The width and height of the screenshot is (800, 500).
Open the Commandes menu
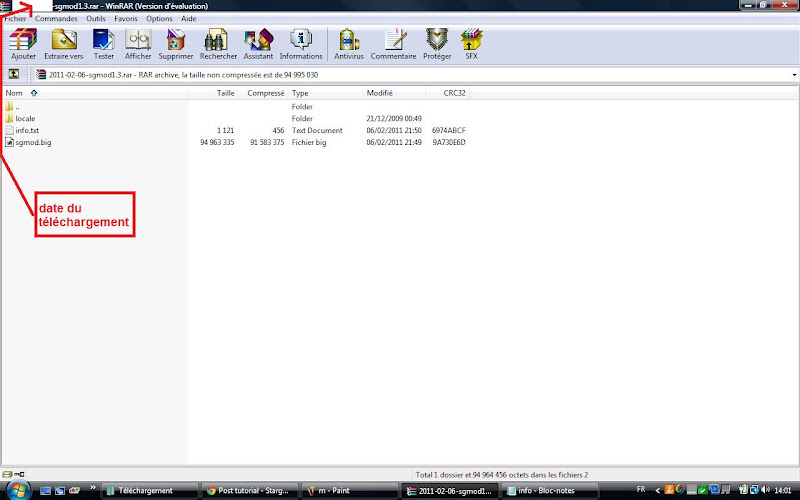[56, 18]
